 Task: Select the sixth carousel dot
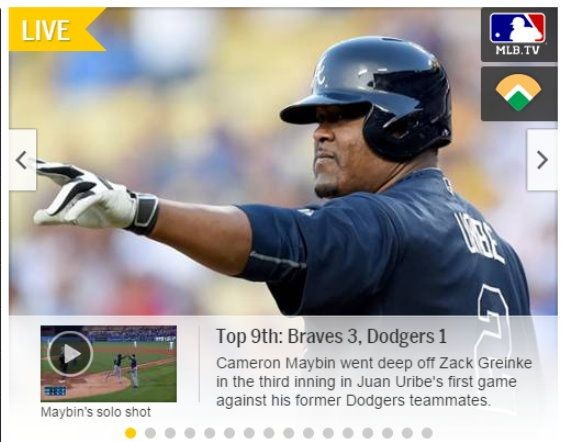229,433
